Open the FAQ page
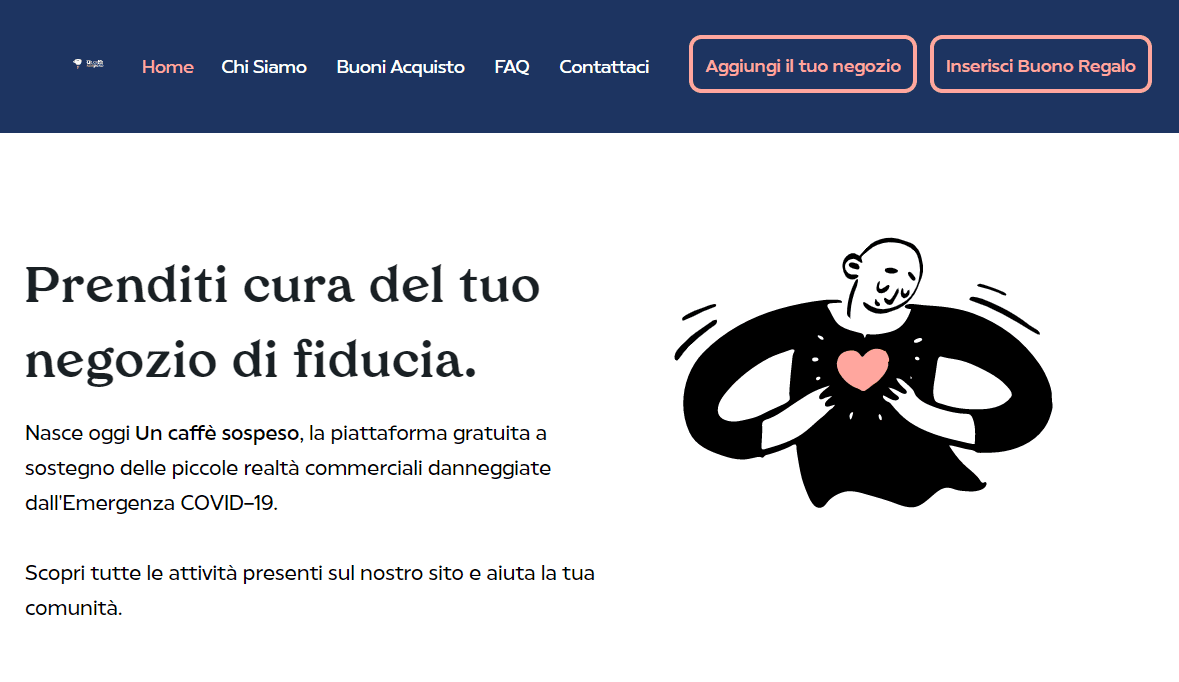The width and height of the screenshot is (1179, 682). click(x=512, y=67)
